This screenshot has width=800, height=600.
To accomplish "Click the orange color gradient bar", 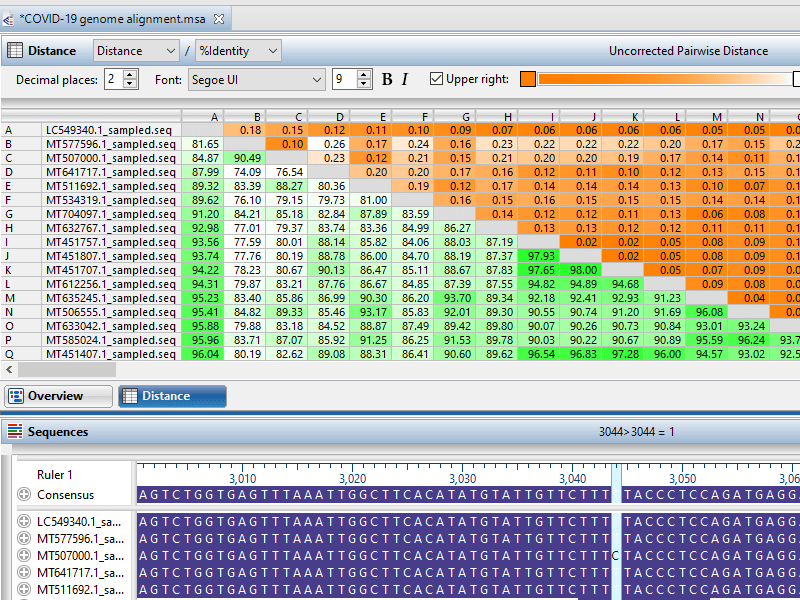I will click(662, 77).
